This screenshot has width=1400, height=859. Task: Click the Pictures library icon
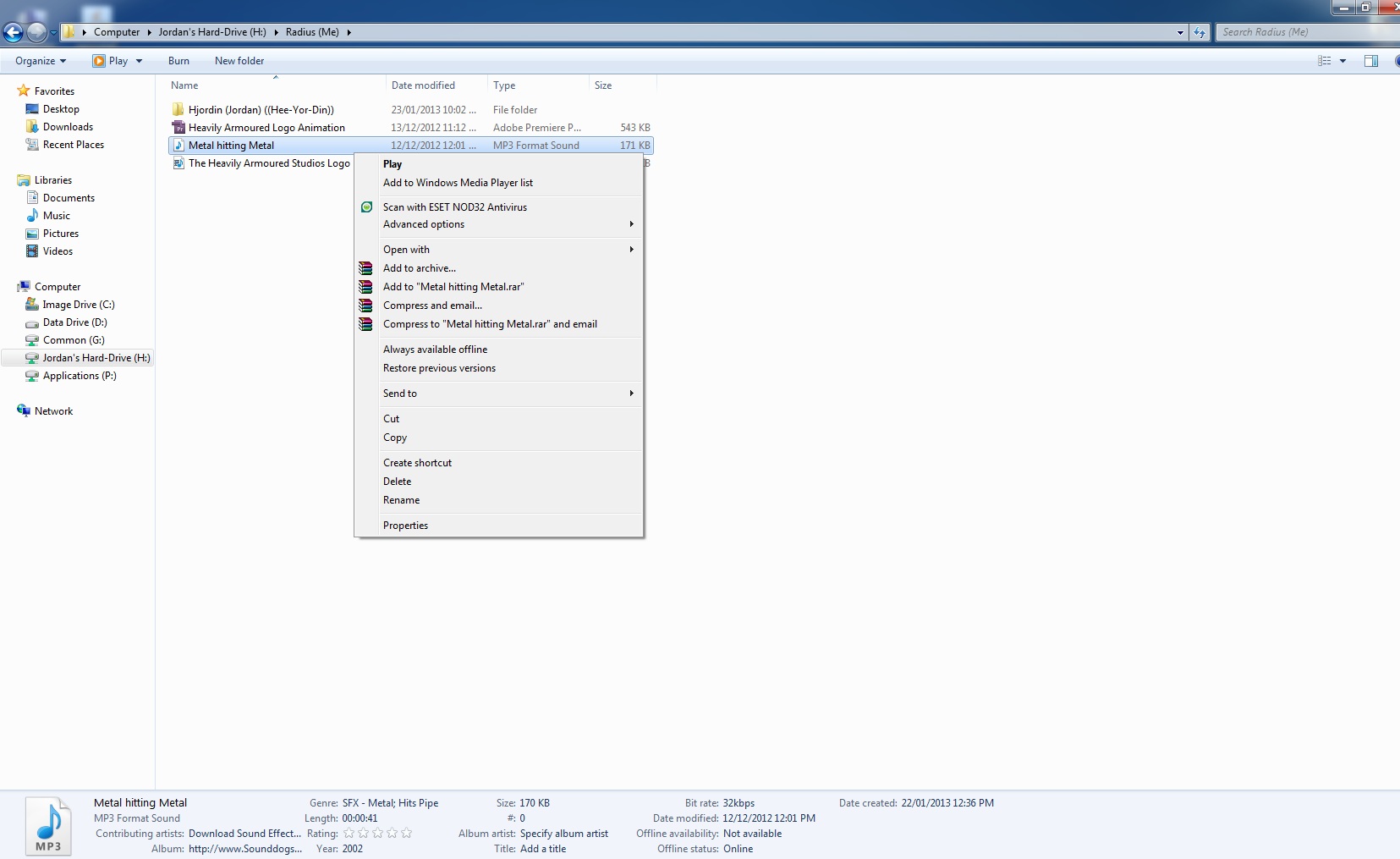pyautogui.click(x=32, y=234)
